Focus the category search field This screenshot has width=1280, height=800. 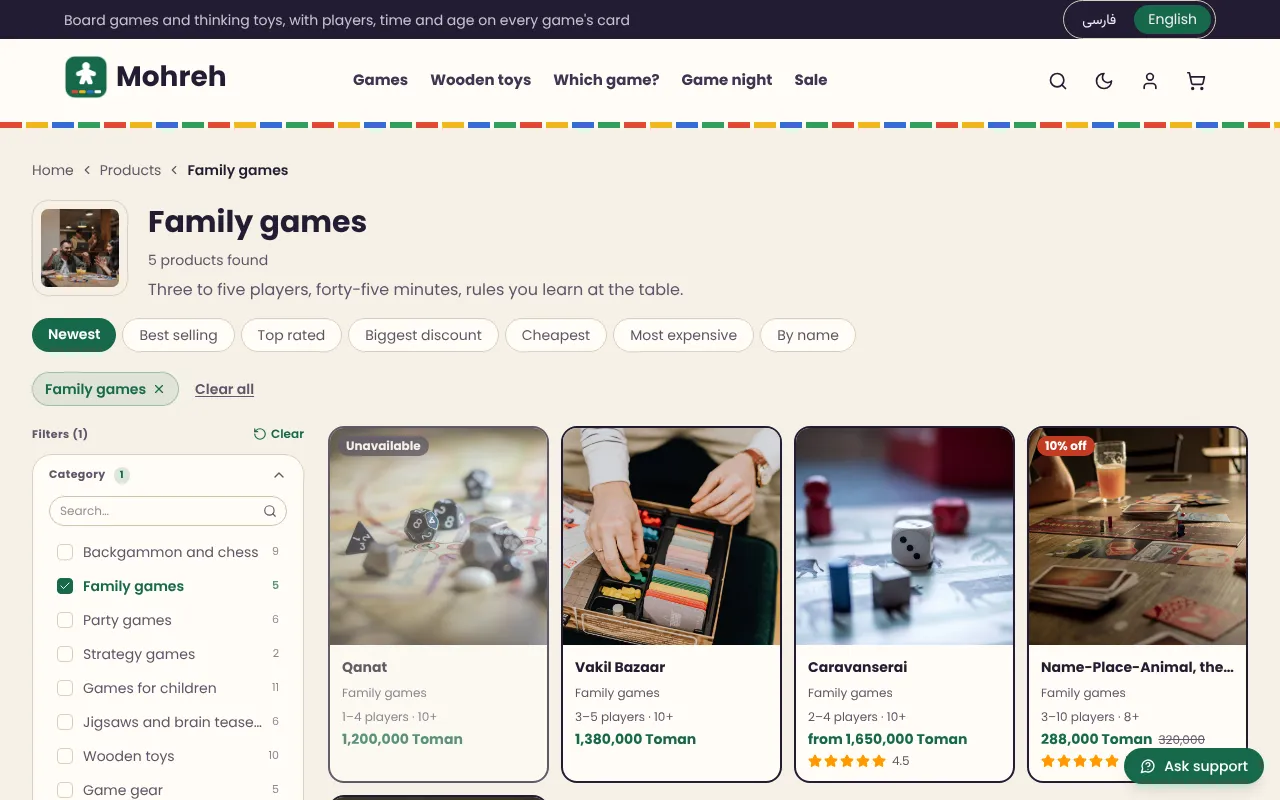point(168,511)
